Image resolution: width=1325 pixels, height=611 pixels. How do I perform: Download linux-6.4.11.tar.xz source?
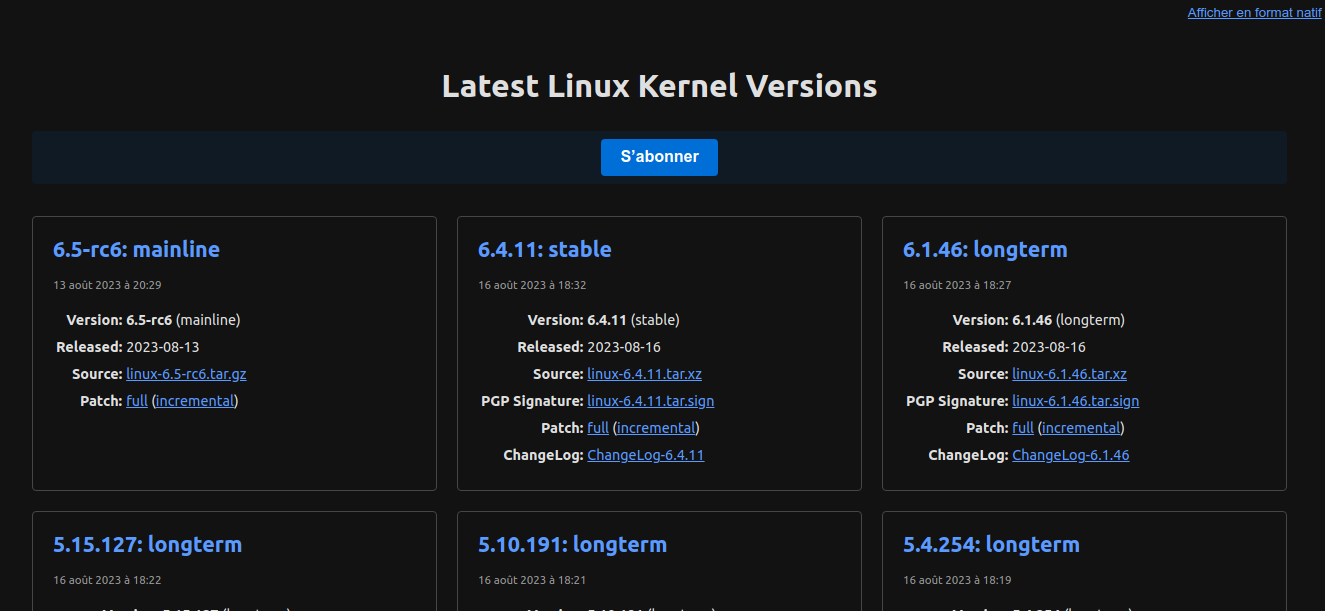(x=644, y=374)
